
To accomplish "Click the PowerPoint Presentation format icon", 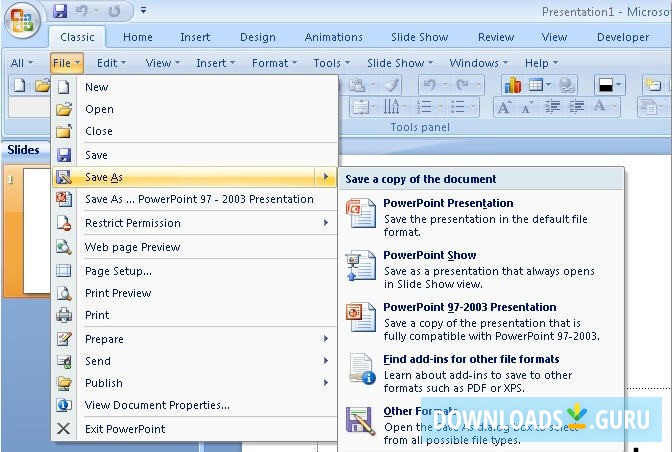I will click(360, 213).
